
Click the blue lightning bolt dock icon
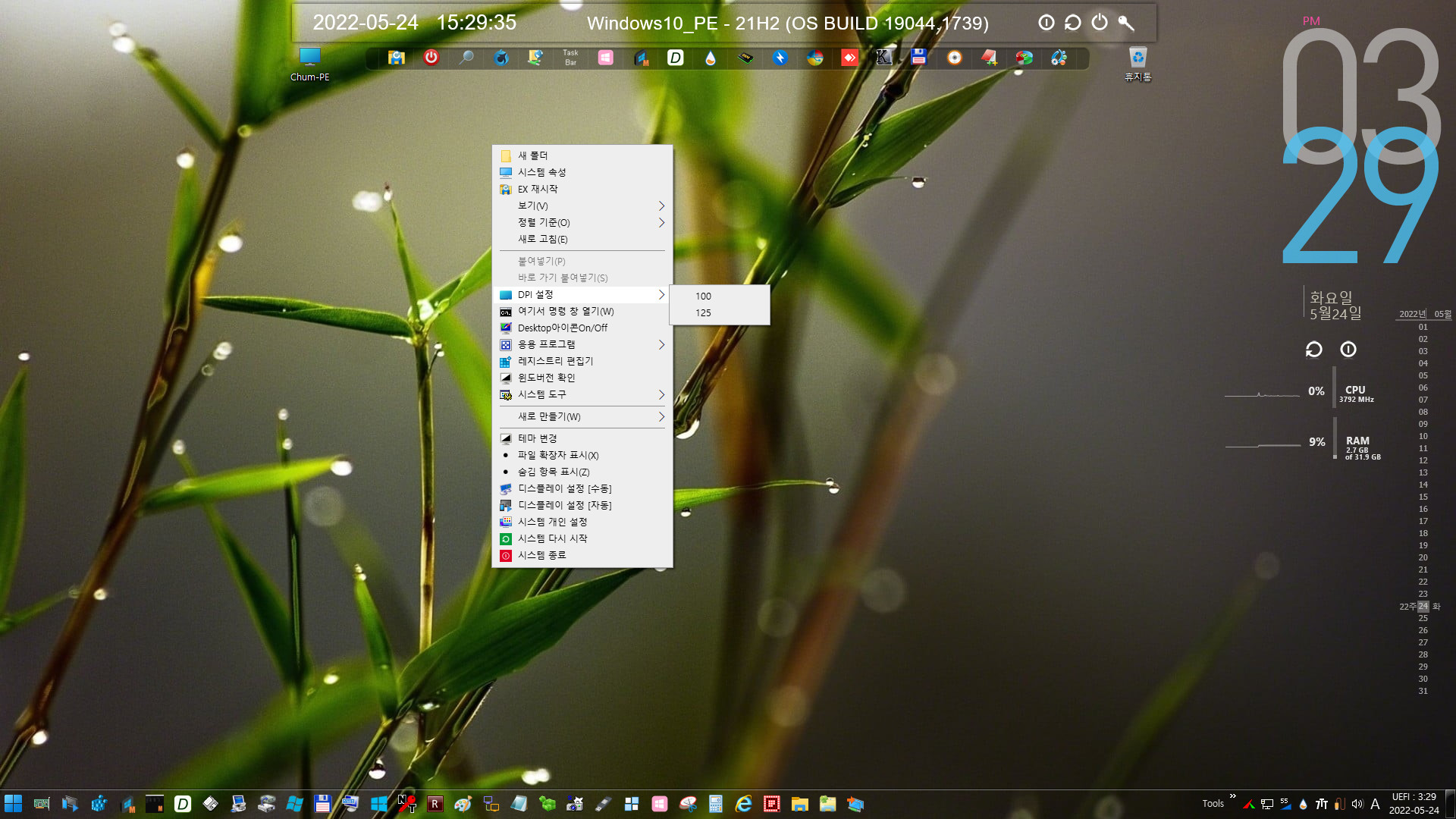[780, 58]
